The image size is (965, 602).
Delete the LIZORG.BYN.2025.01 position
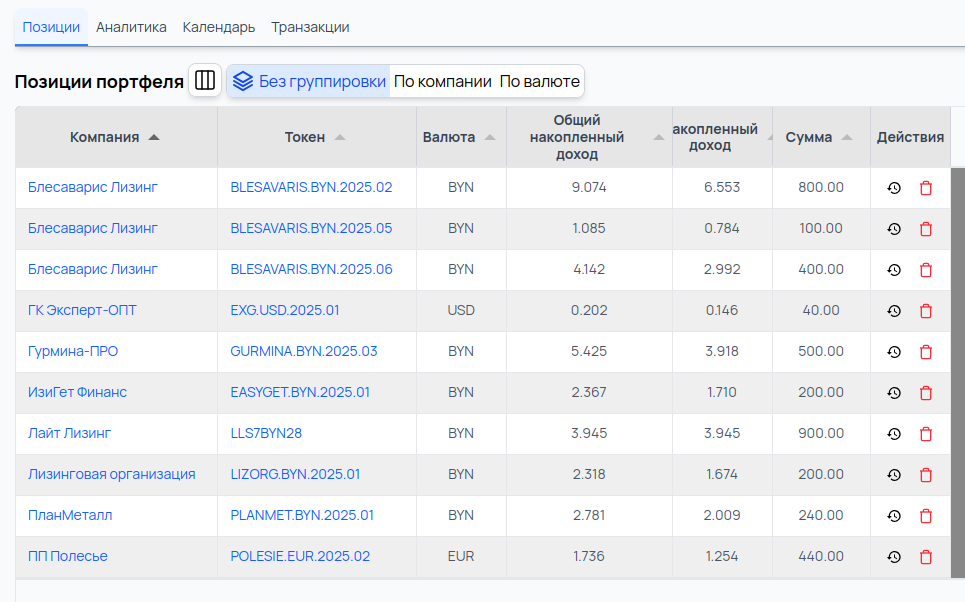point(925,475)
